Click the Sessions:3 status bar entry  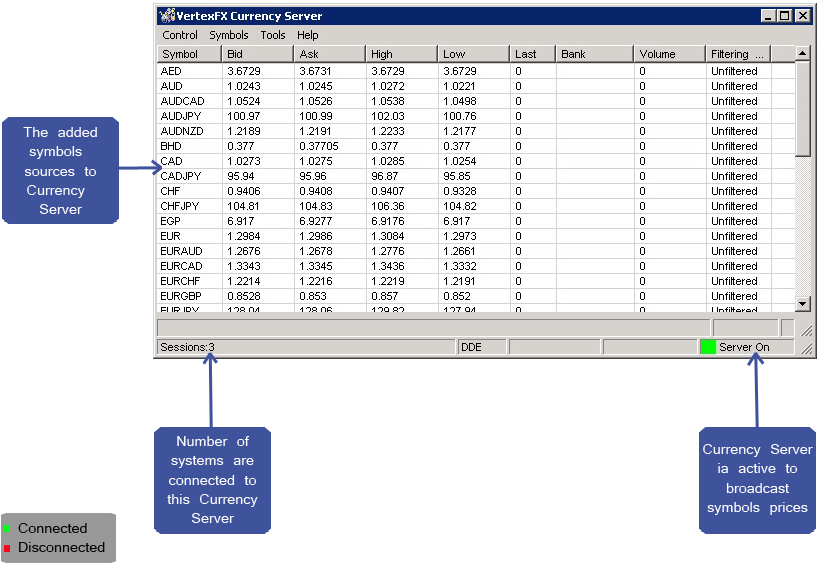(x=306, y=347)
